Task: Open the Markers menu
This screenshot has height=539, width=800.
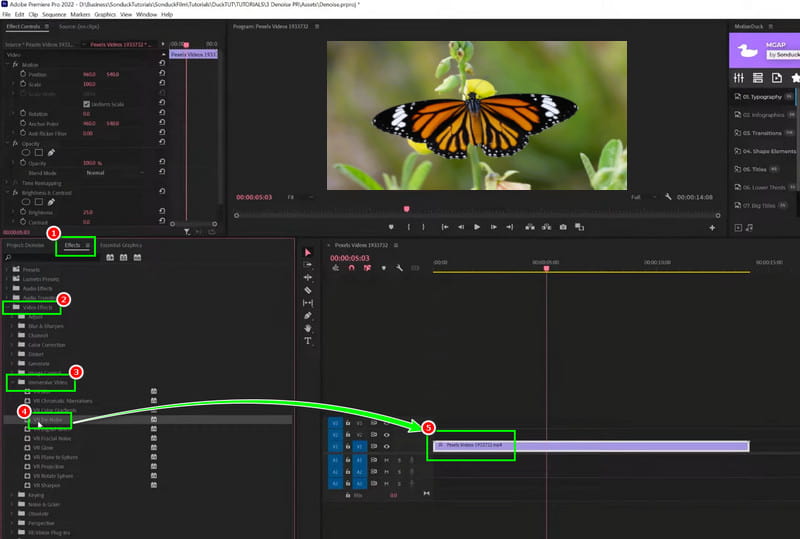Action: pos(80,15)
